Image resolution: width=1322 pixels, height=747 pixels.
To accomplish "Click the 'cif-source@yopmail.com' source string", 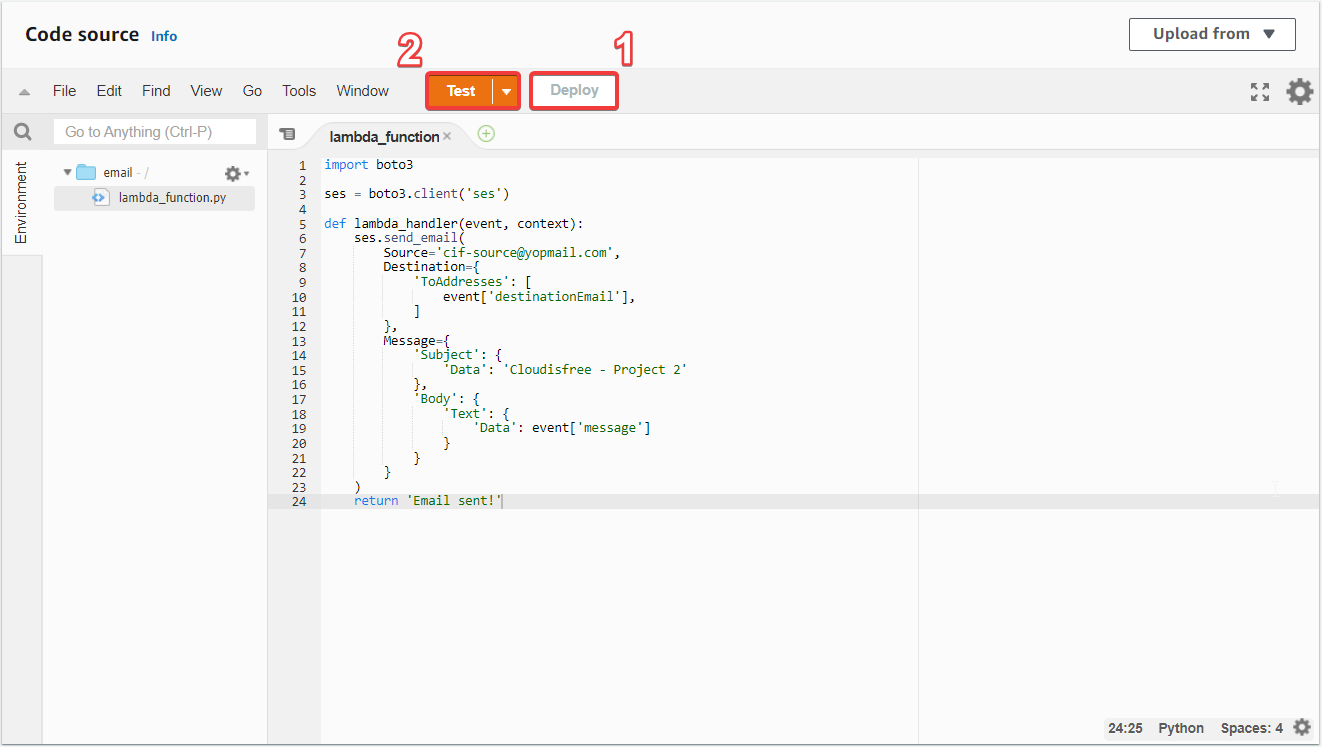I will click(x=525, y=253).
